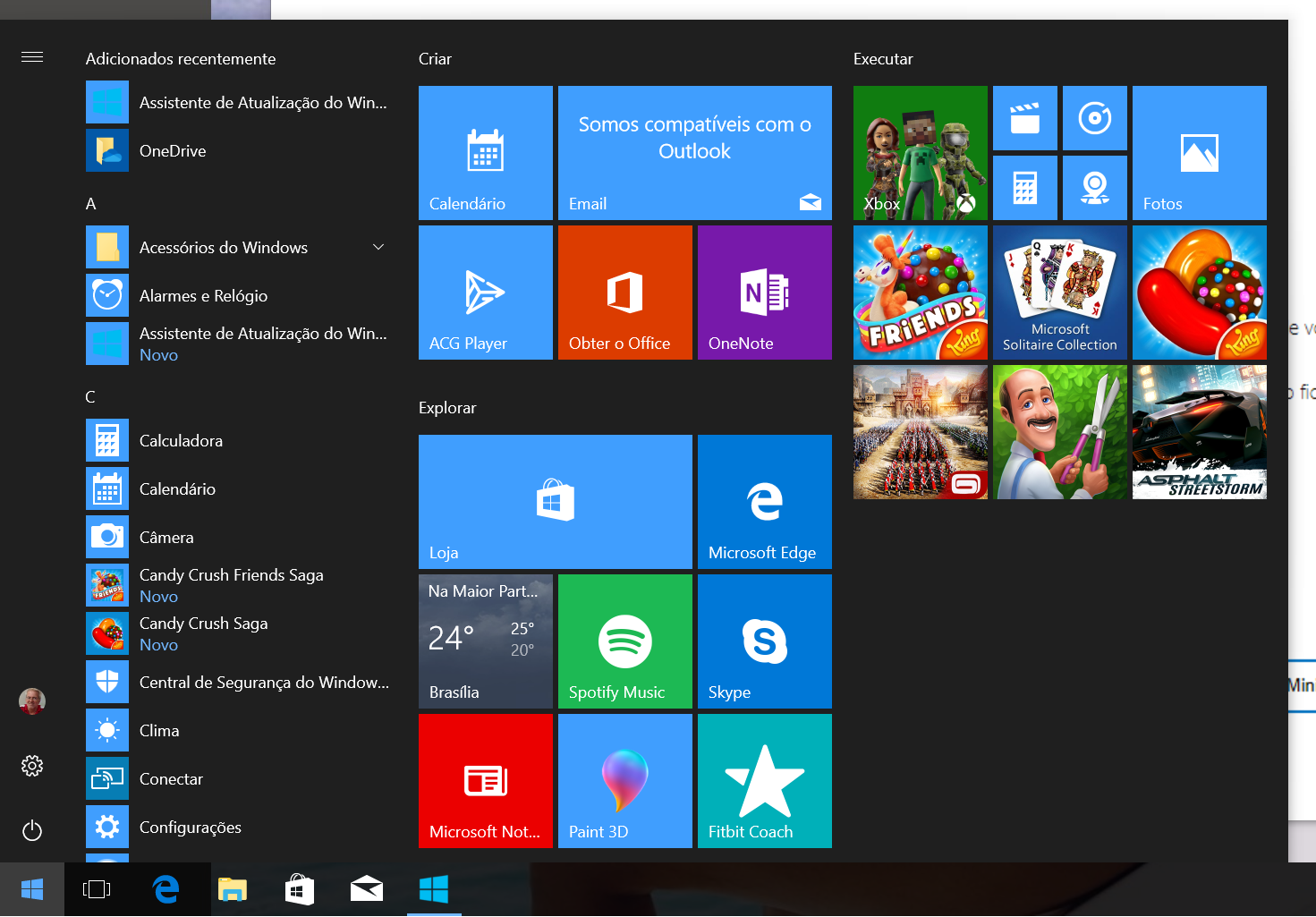Screen dimensions: 1316x917
Task: Open the Xbox tile
Action: (920, 153)
